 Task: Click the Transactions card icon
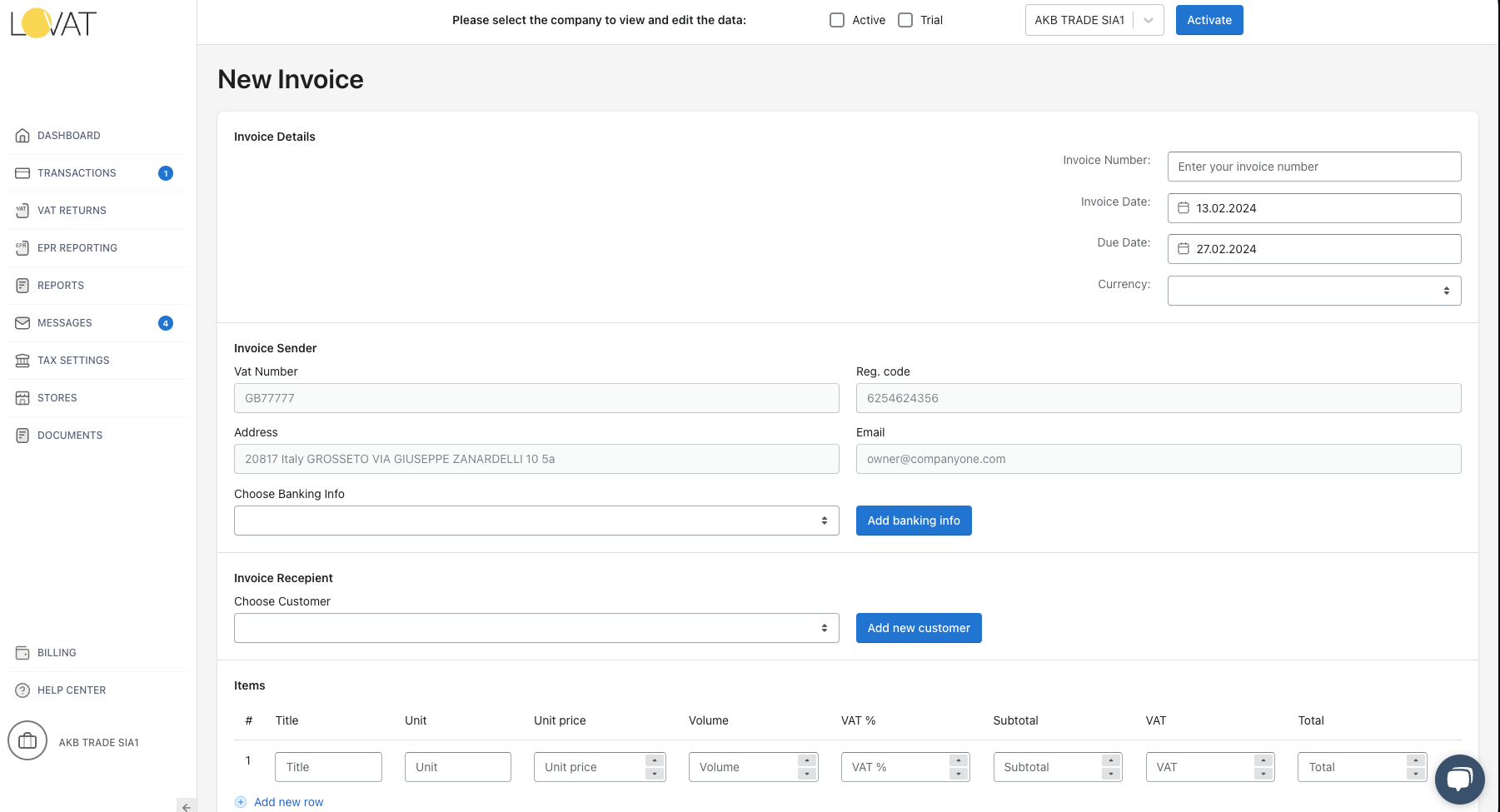tap(22, 173)
